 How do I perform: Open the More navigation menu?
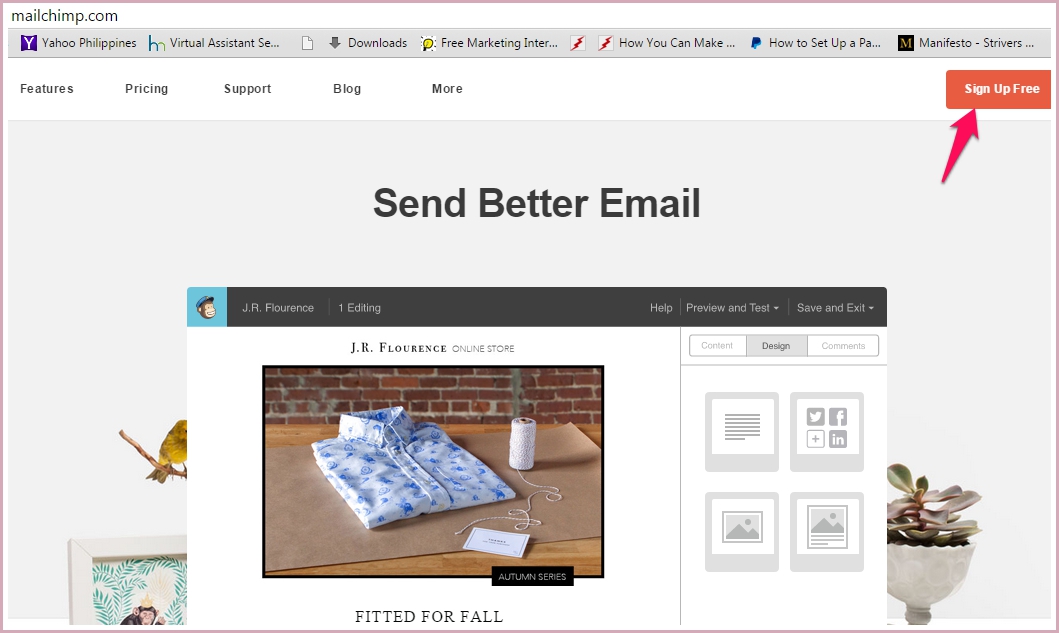click(x=447, y=88)
